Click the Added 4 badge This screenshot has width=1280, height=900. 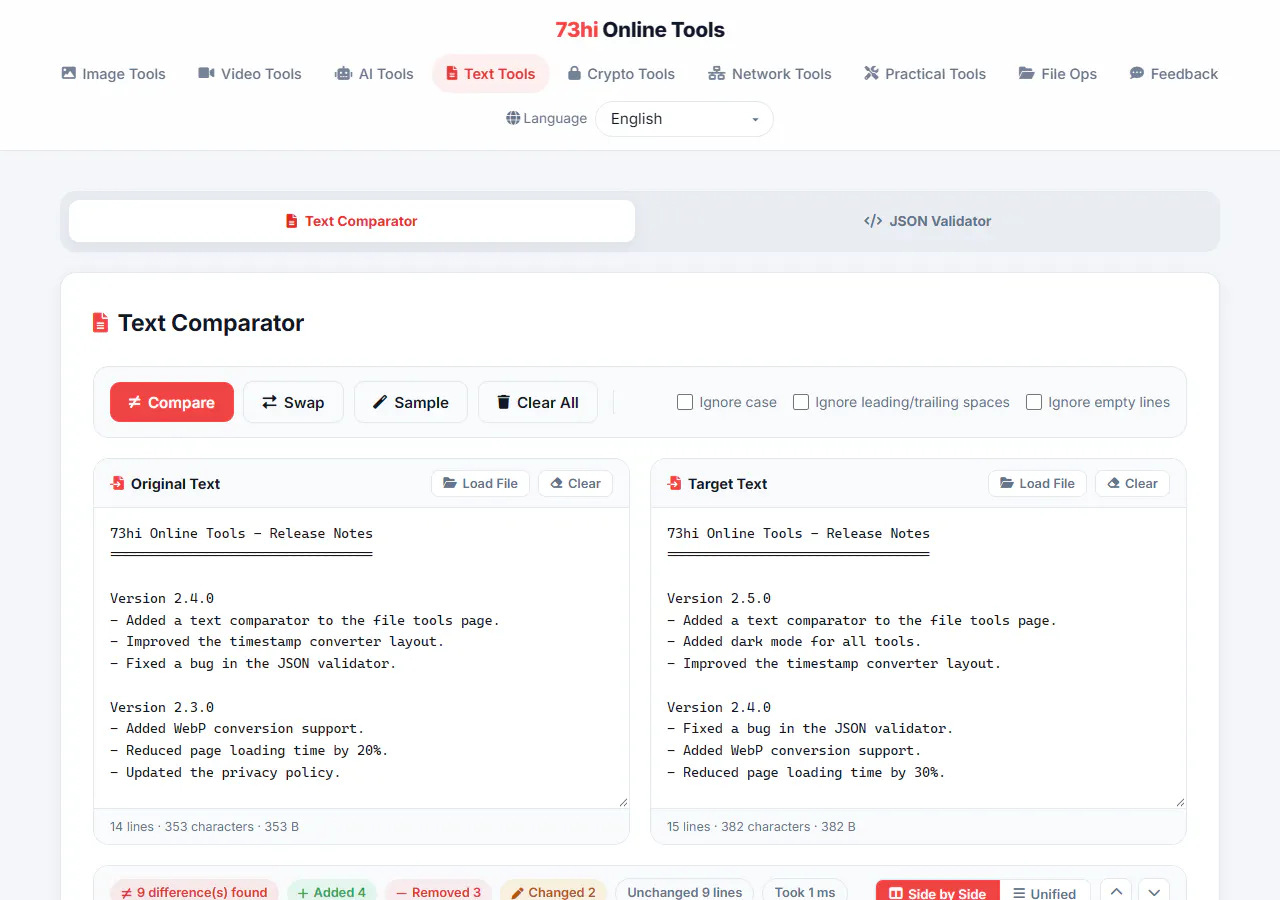click(332, 891)
